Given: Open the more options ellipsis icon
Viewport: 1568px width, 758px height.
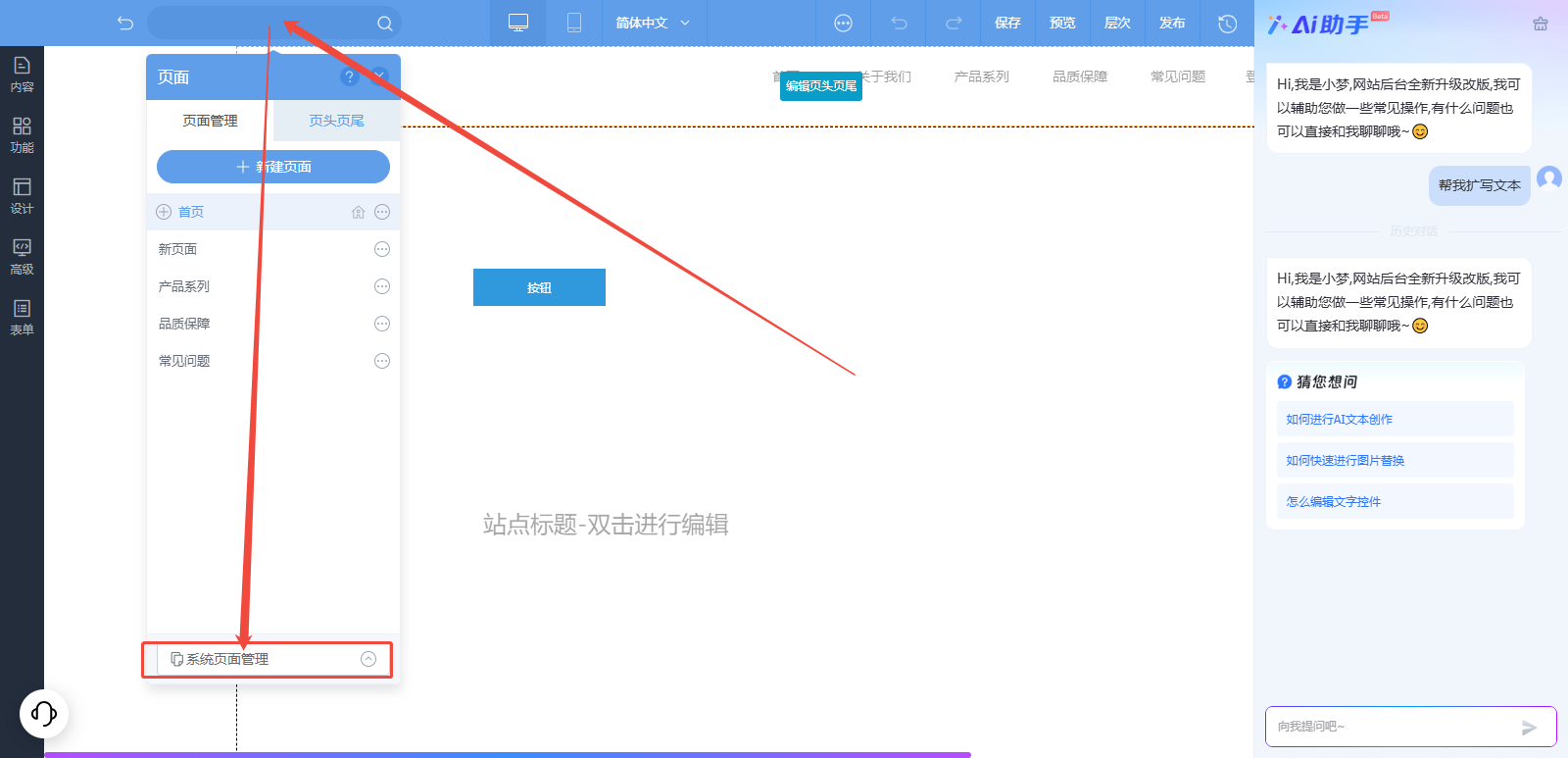Looking at the screenshot, I should click(843, 24).
